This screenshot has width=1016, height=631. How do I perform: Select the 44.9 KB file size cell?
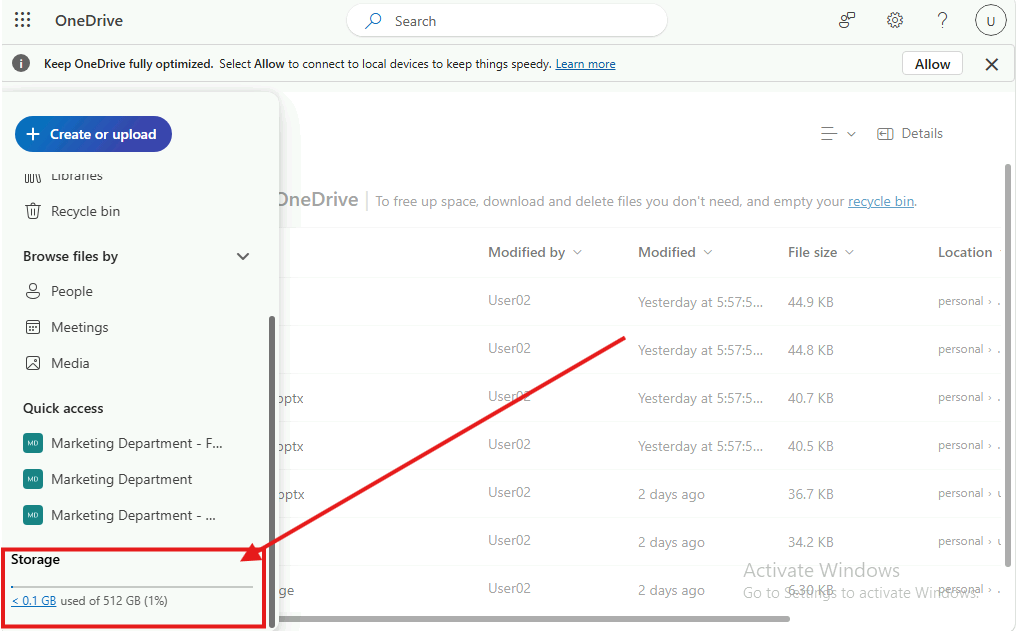(x=811, y=302)
